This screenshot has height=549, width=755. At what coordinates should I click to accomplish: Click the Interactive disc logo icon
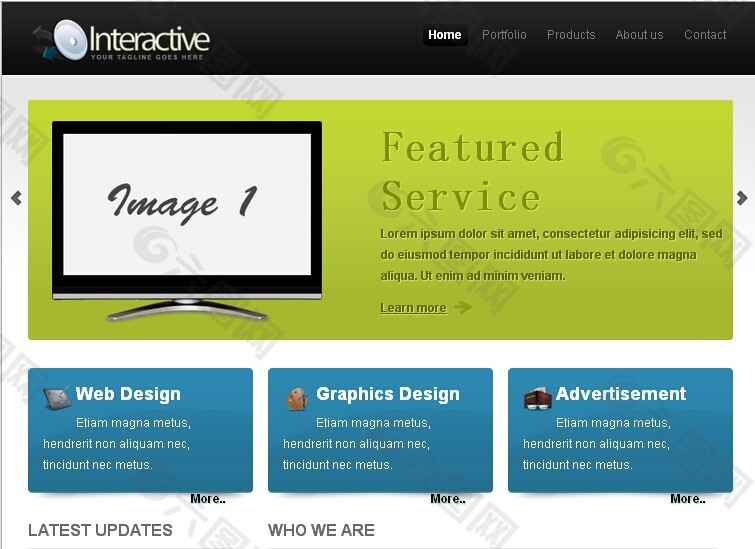[68, 40]
